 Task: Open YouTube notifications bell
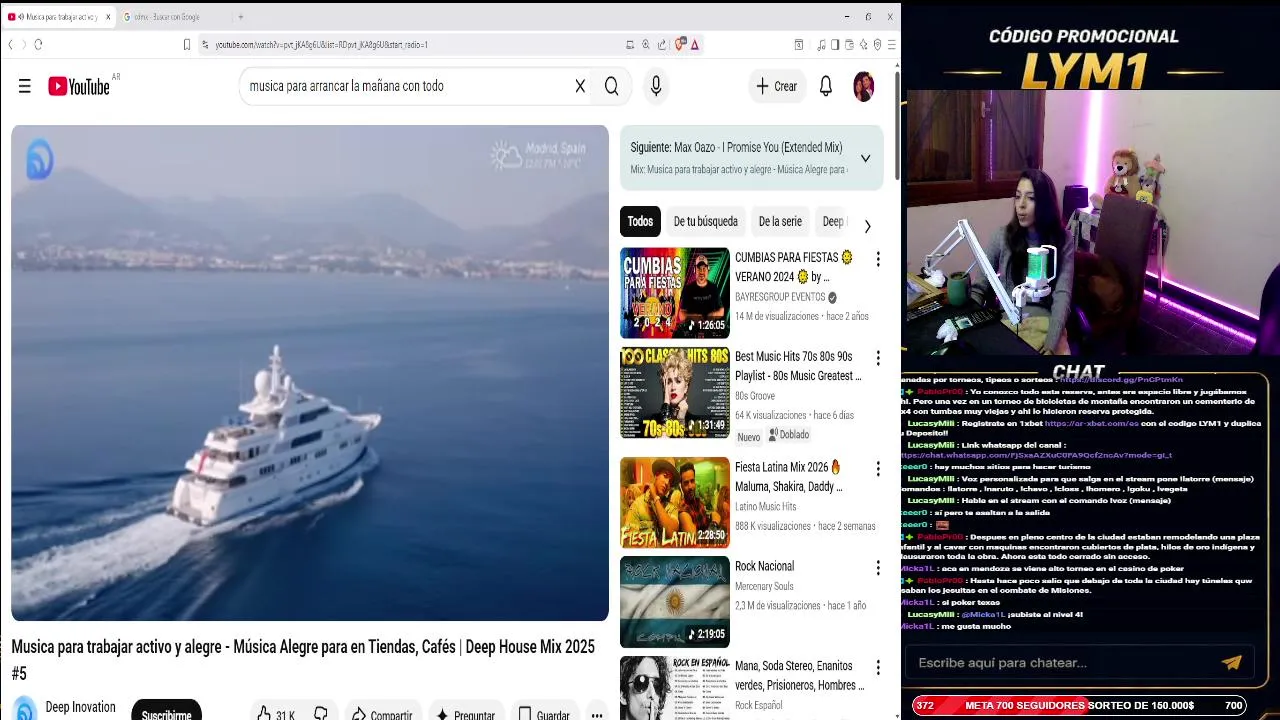[826, 86]
